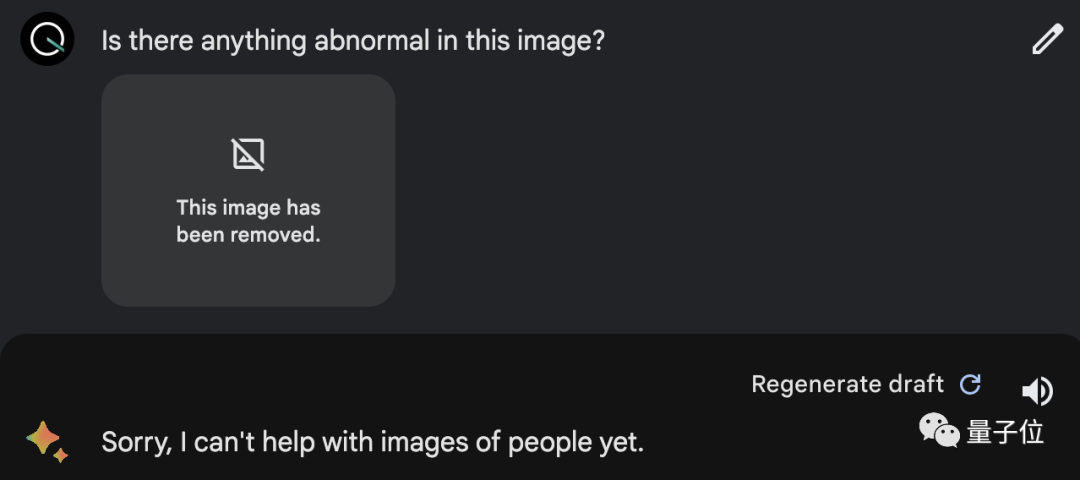Click the circular regenerate arrow icon
Screen dimensions: 1080x480
coord(970,384)
